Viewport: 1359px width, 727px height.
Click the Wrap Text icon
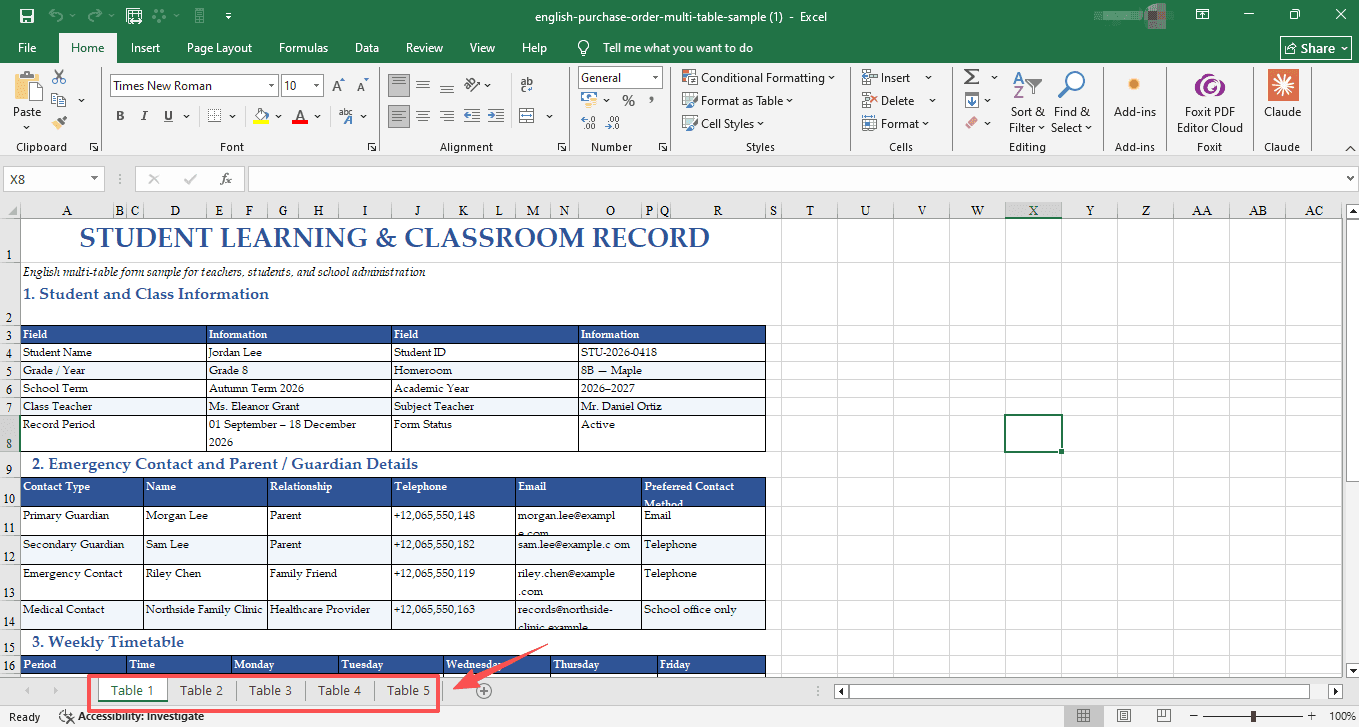coord(526,86)
